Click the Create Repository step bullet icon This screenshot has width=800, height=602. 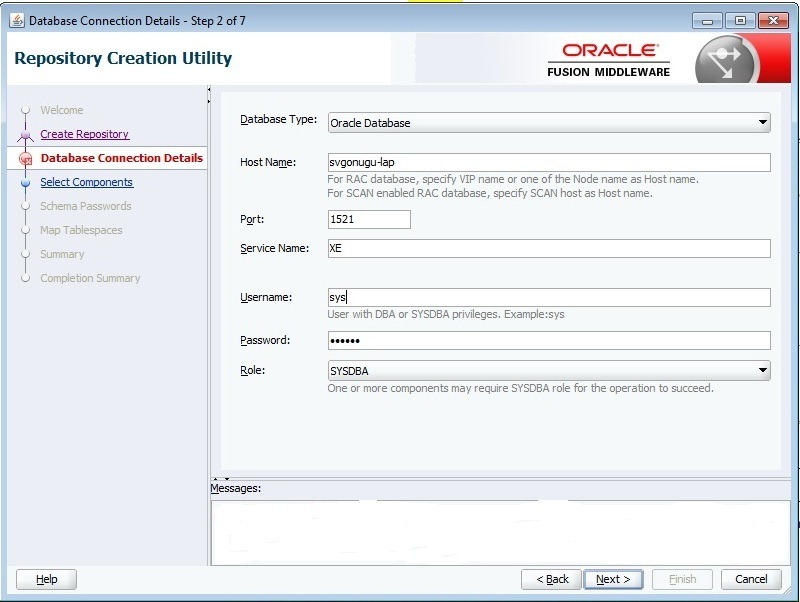coord(26,135)
